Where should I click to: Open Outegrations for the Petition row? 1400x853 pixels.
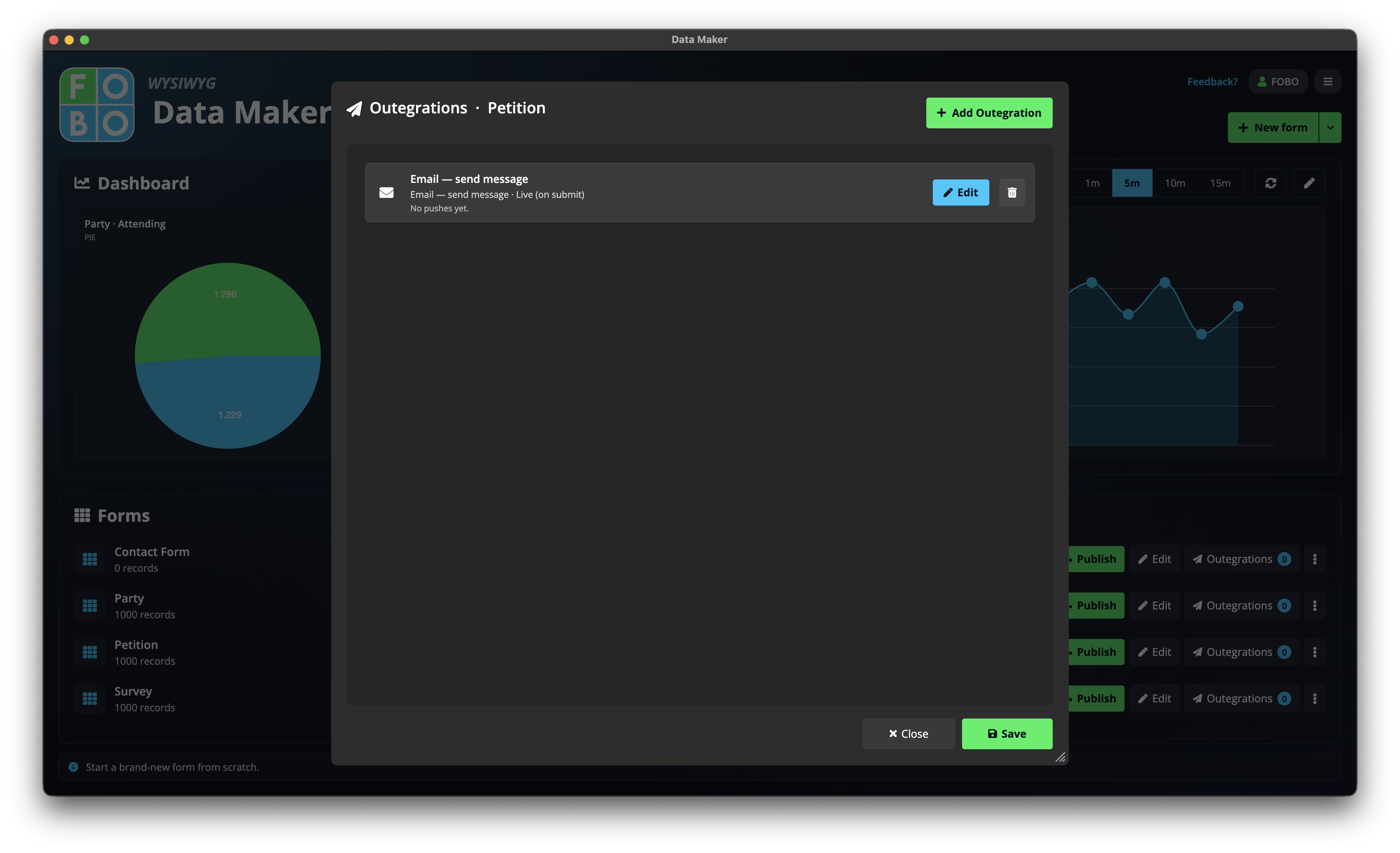(x=1241, y=652)
